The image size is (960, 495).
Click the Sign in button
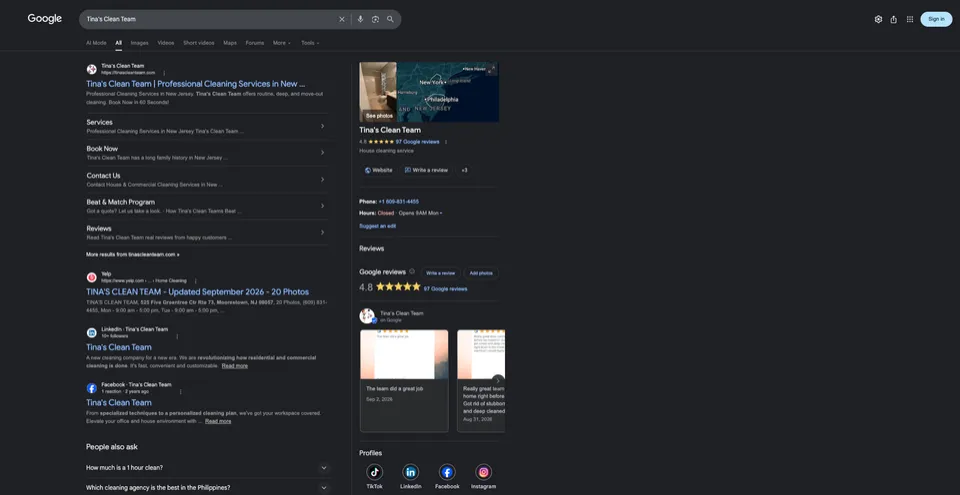tap(936, 19)
